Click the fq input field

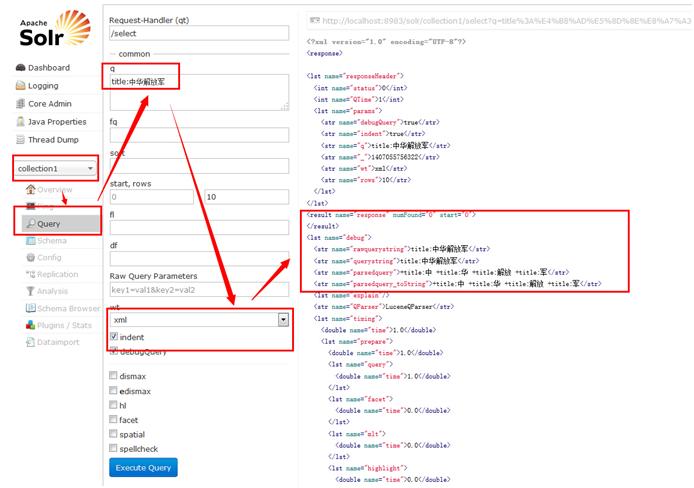199,135
